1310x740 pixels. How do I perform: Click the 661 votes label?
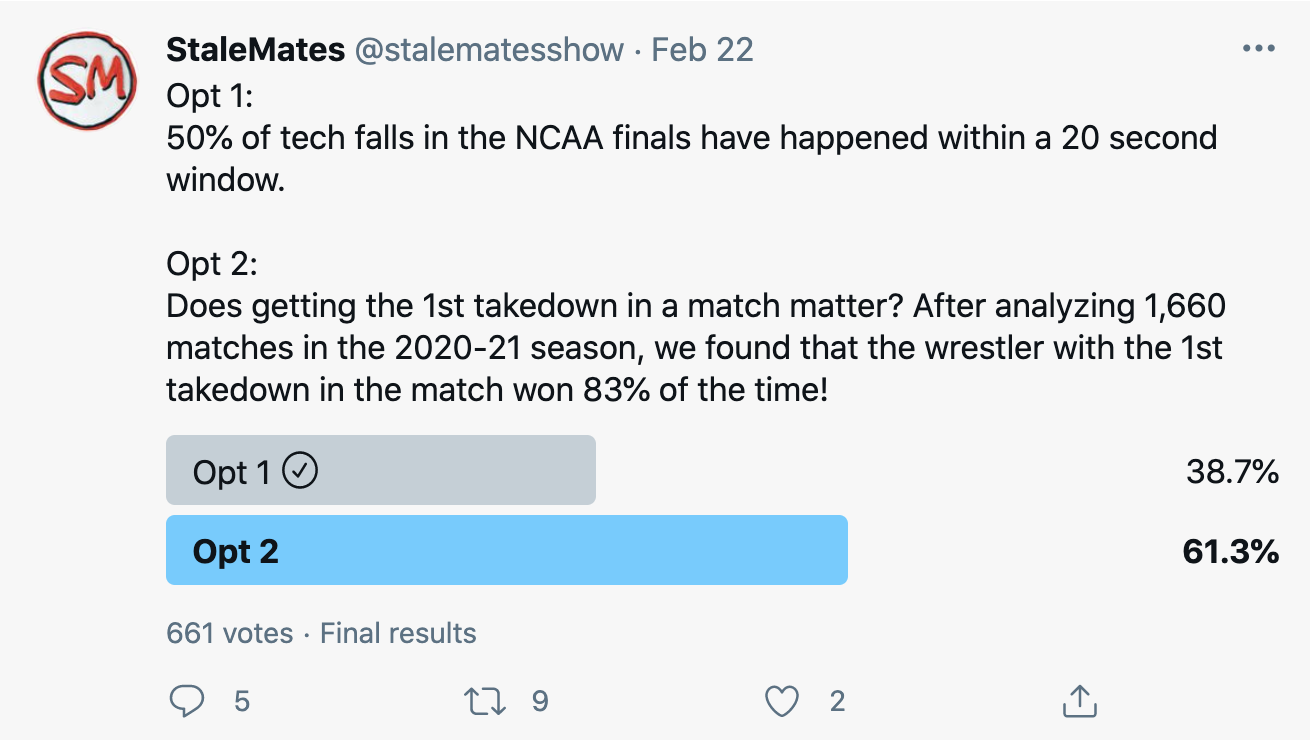tap(230, 633)
